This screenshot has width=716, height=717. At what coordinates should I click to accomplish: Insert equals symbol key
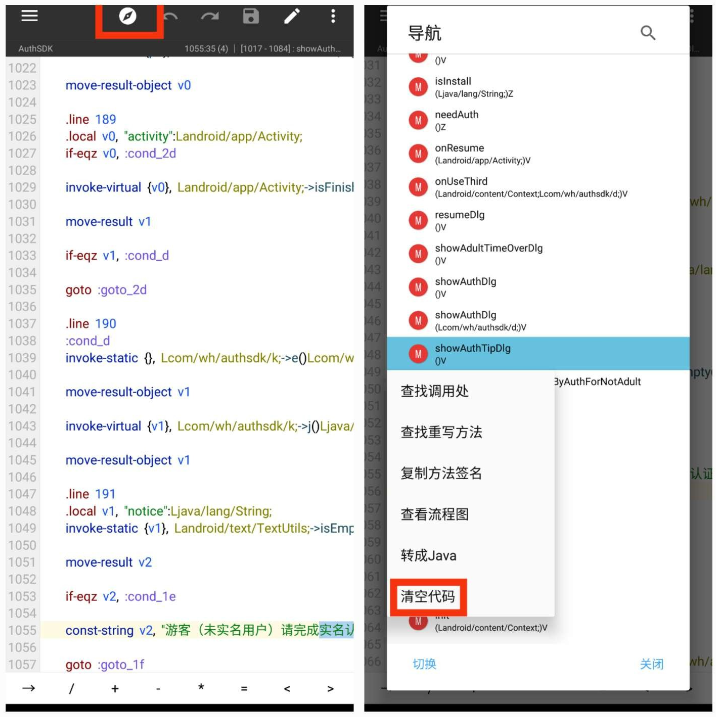(244, 689)
